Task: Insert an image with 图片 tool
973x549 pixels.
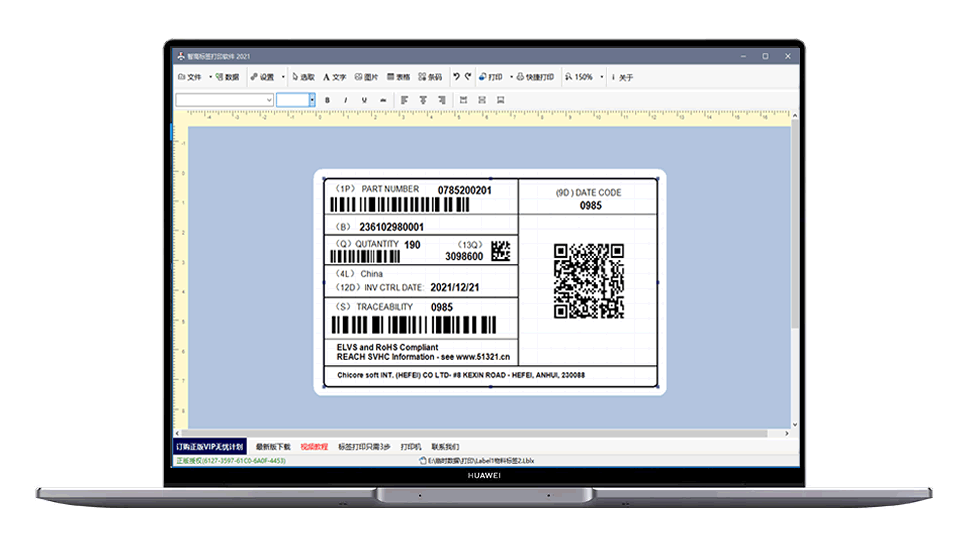Action: coord(366,77)
